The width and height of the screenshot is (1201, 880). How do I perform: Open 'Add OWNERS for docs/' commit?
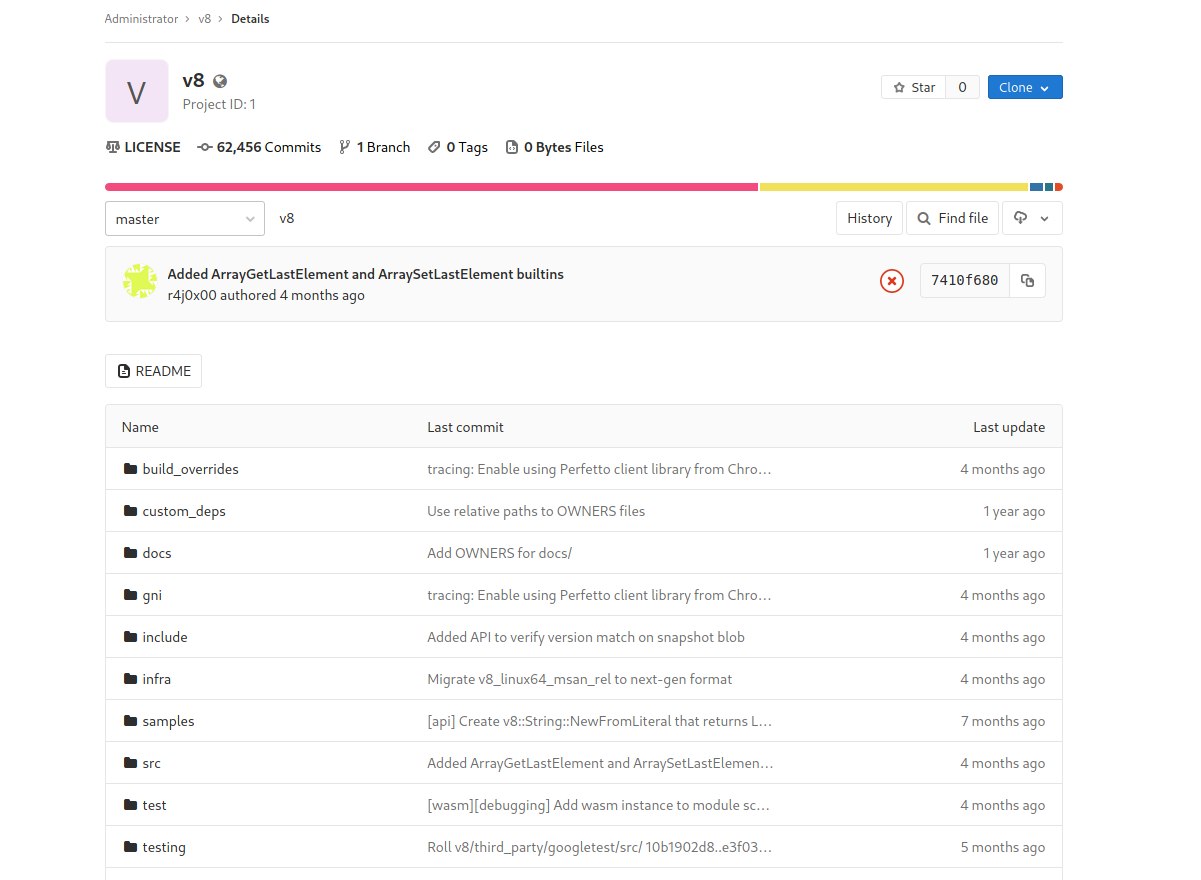[x=499, y=553]
